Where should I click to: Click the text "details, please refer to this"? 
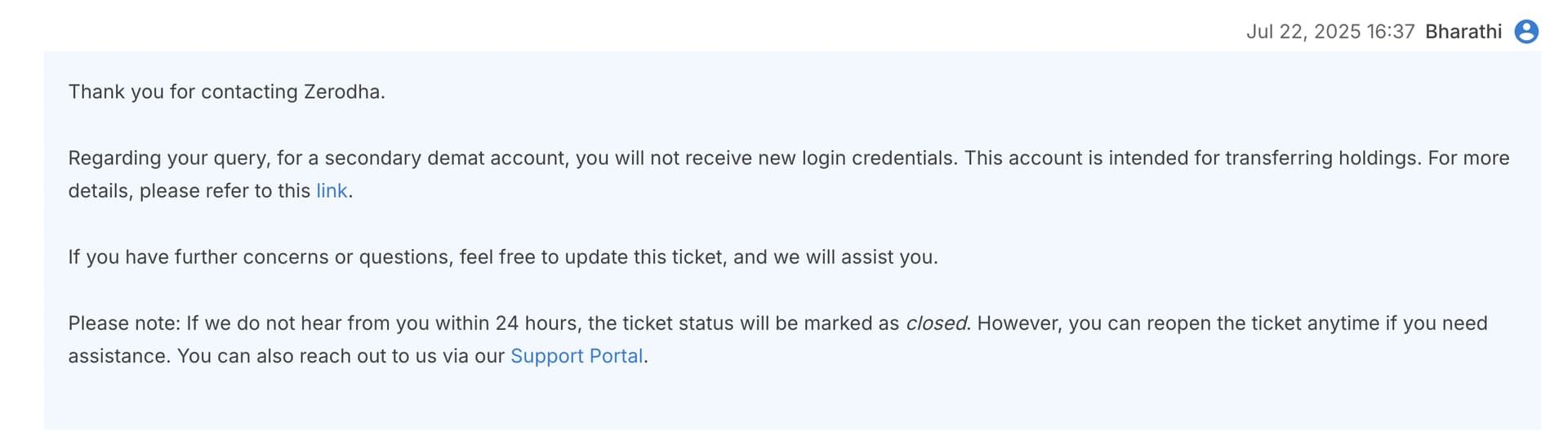click(189, 191)
